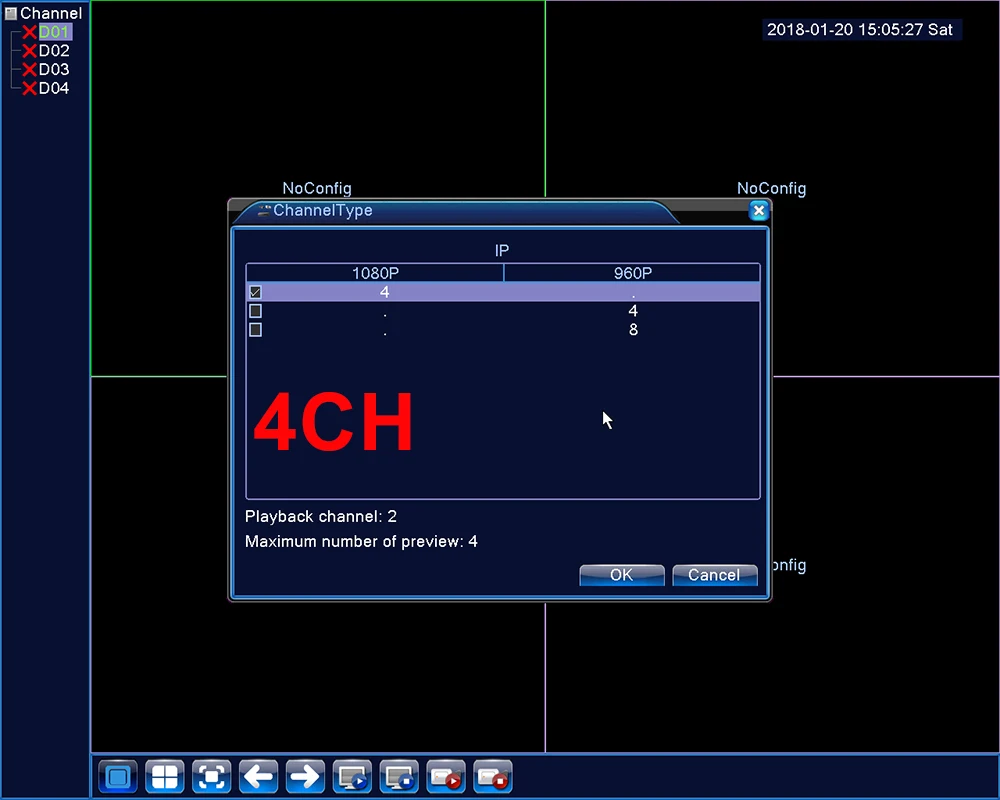Confirm ChannelType with OK button

tap(622, 575)
